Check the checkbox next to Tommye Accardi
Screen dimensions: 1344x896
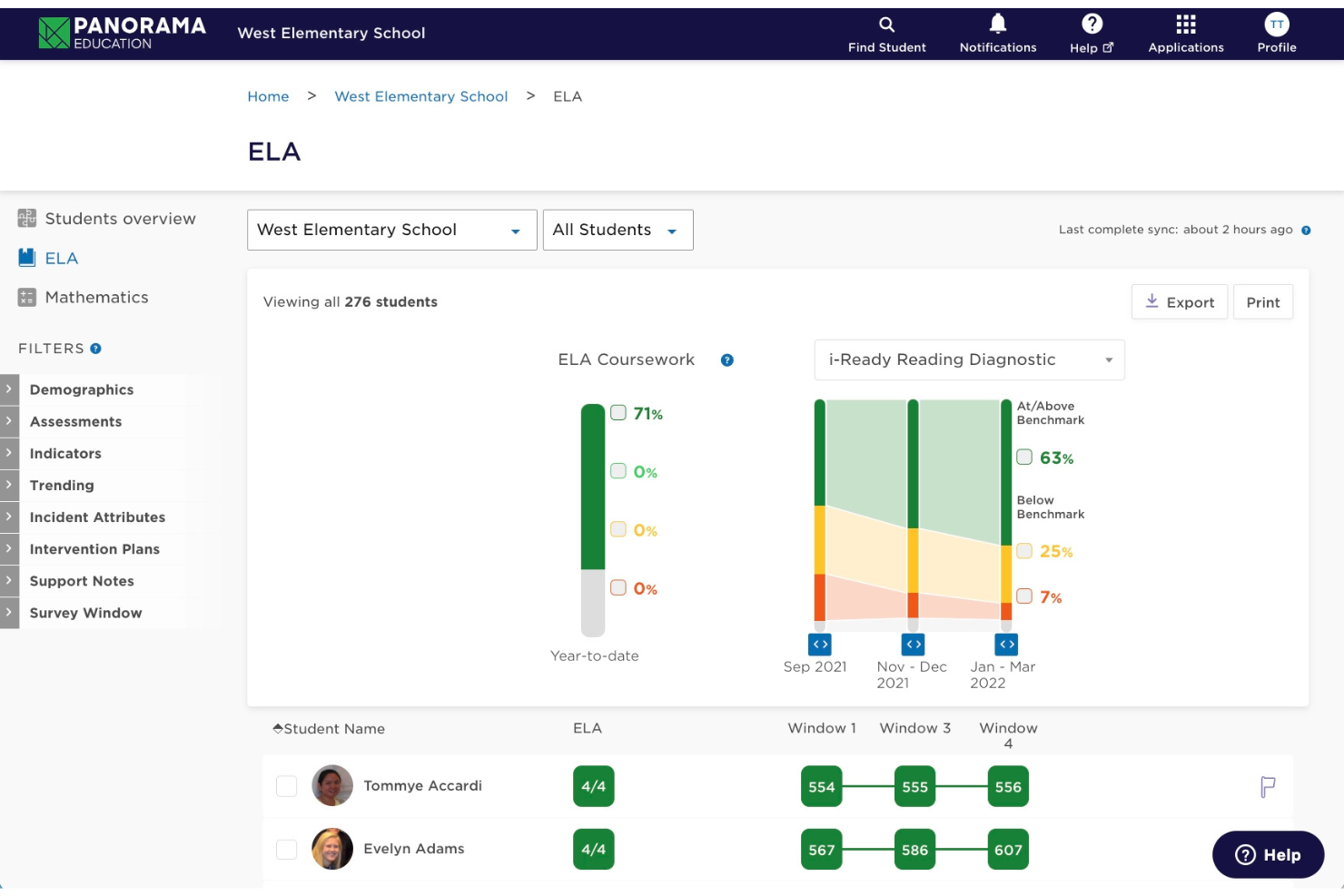[x=286, y=786]
